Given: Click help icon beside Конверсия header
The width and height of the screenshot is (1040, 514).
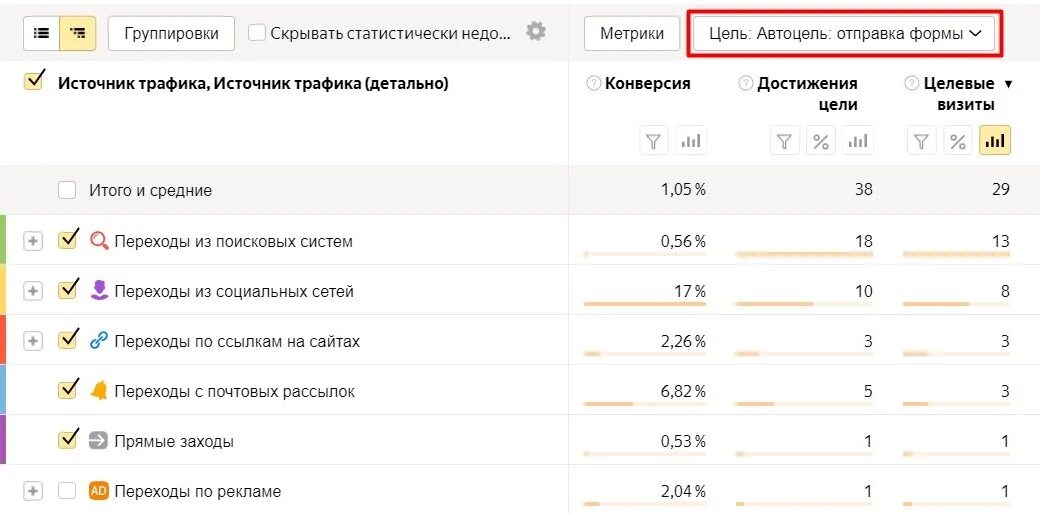Looking at the screenshot, I should coord(593,84).
